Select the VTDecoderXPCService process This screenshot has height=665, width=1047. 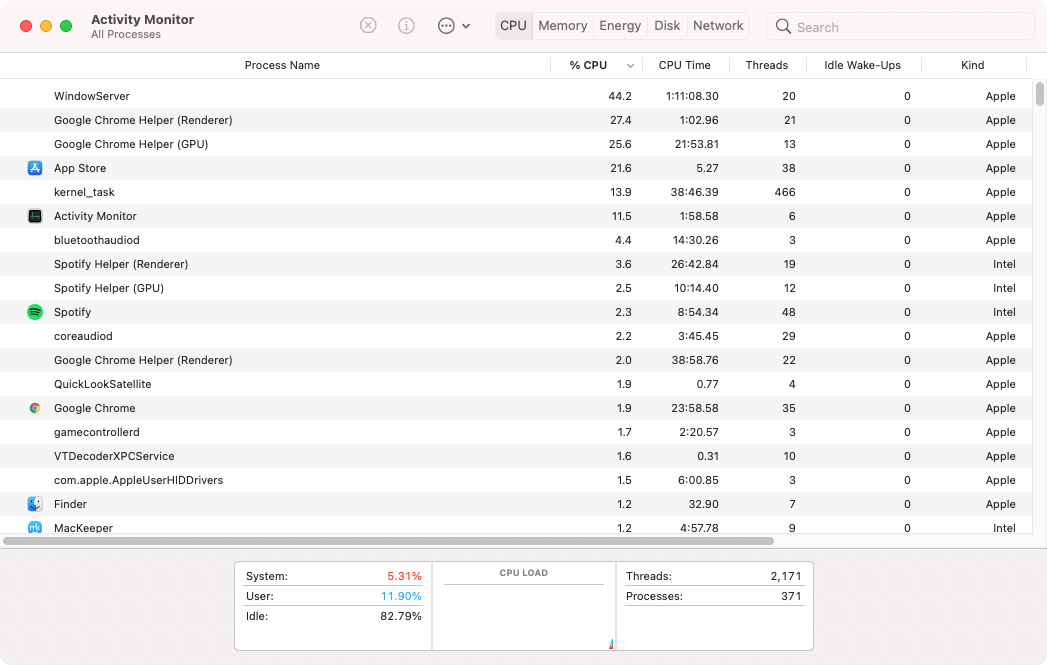point(514,456)
